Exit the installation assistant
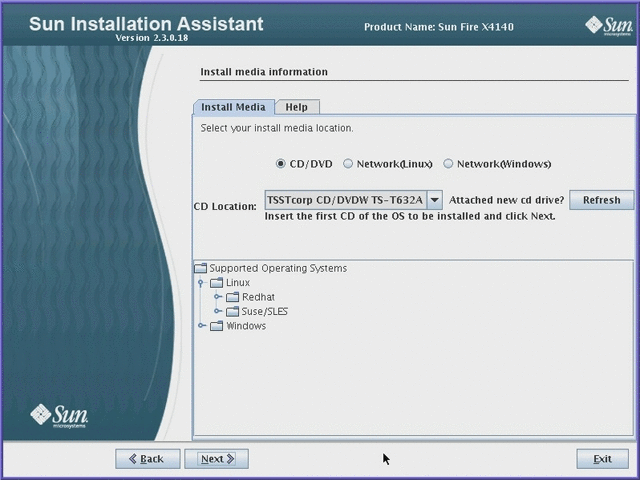 pyautogui.click(x=602, y=459)
